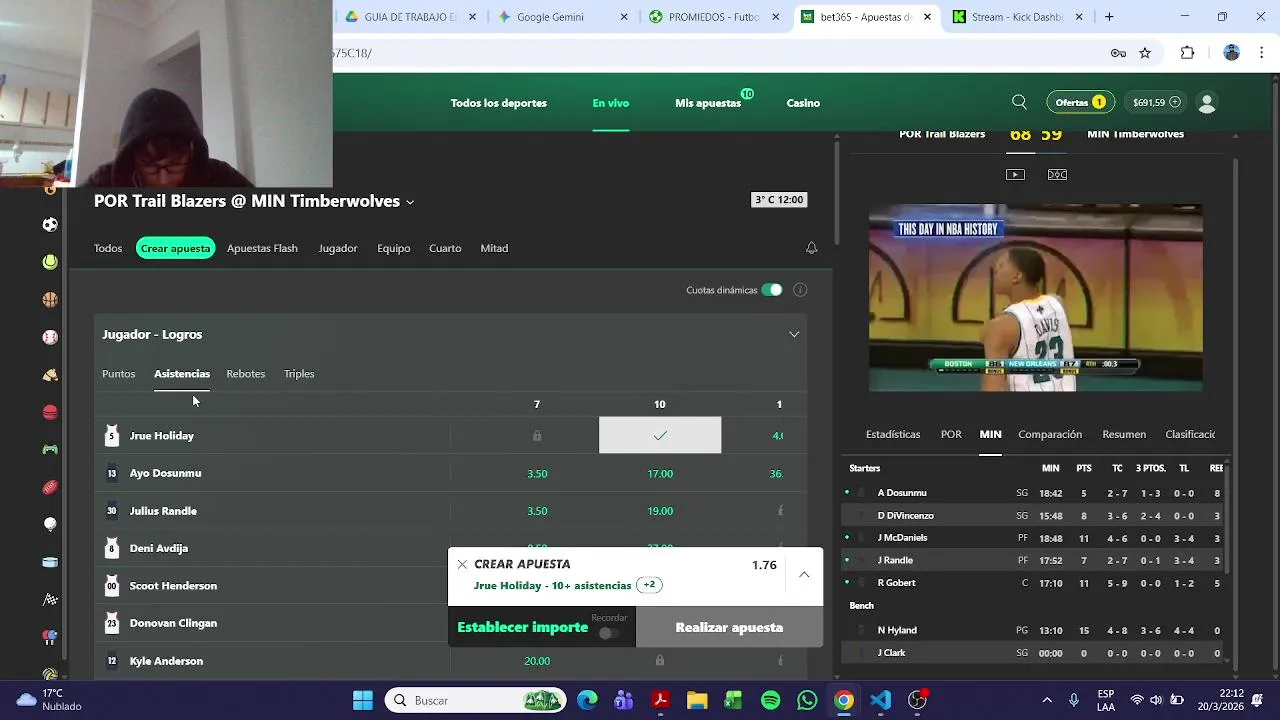Select Ayo Dosunmu 7 assists odds 3.50
Screen dimensions: 1280x720
point(537,474)
